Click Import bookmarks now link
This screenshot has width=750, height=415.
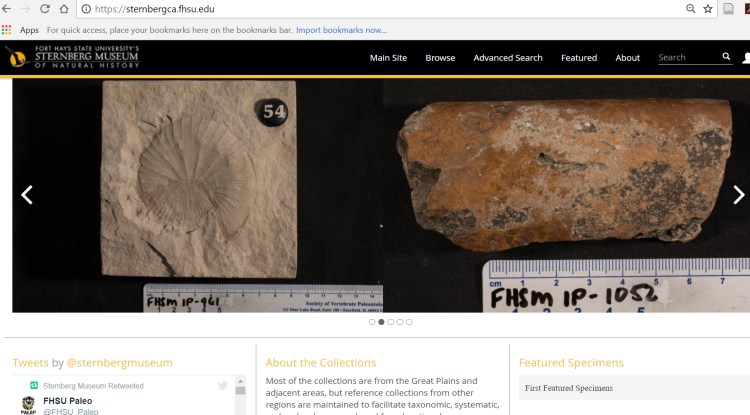(x=342, y=30)
